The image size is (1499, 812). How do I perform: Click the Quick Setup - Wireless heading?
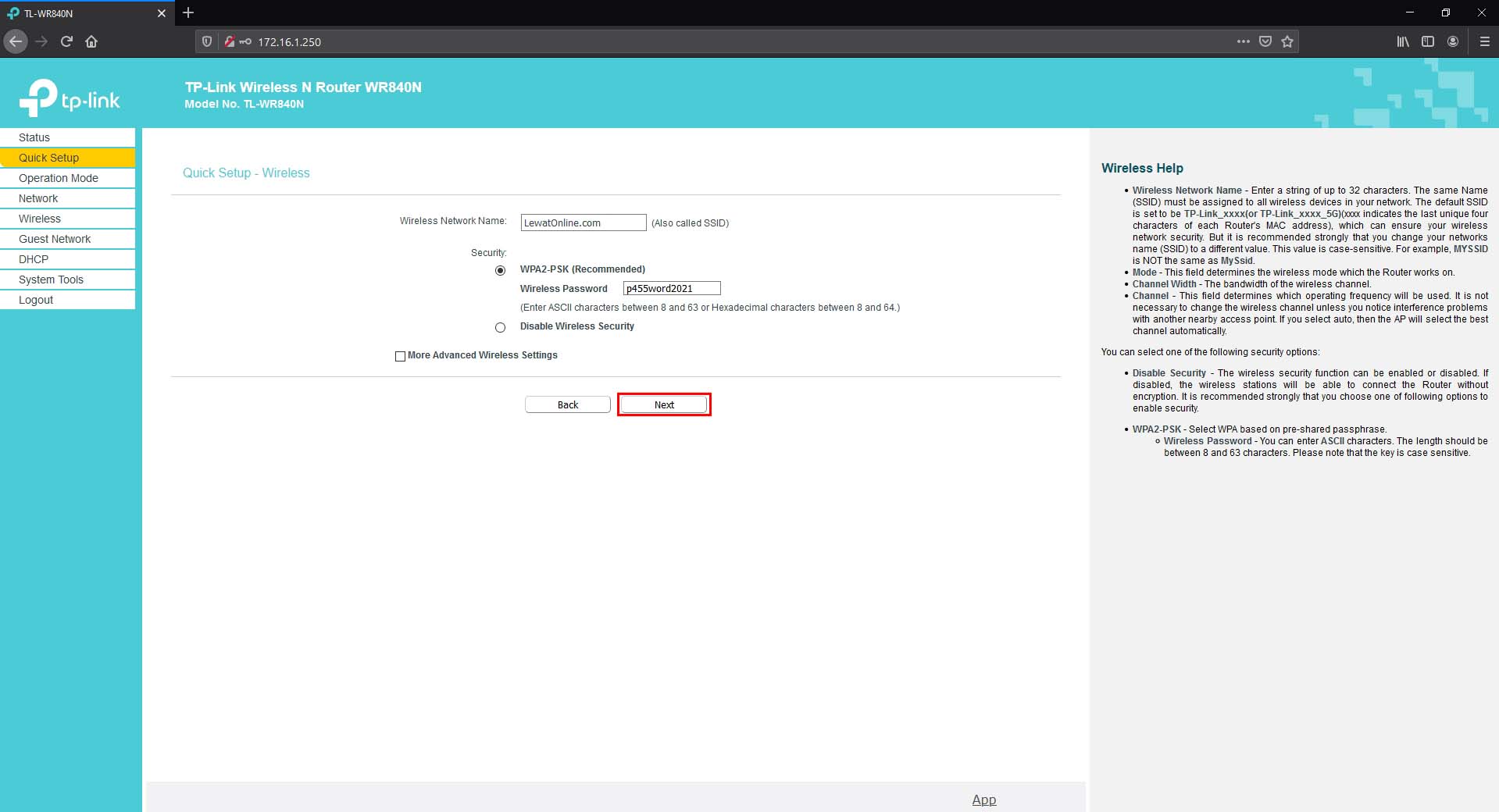tap(246, 173)
